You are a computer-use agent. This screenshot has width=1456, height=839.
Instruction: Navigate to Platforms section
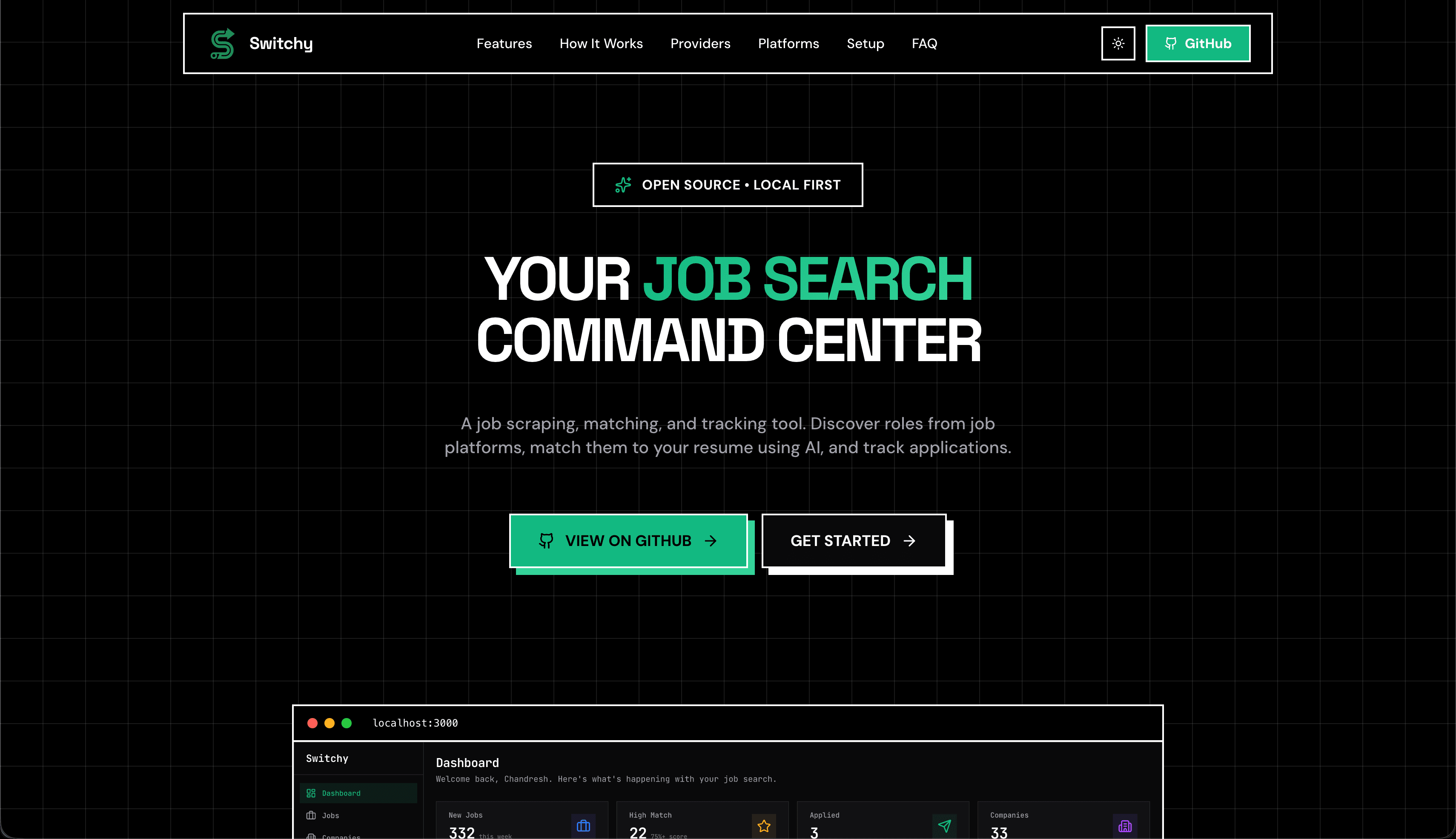(788, 44)
